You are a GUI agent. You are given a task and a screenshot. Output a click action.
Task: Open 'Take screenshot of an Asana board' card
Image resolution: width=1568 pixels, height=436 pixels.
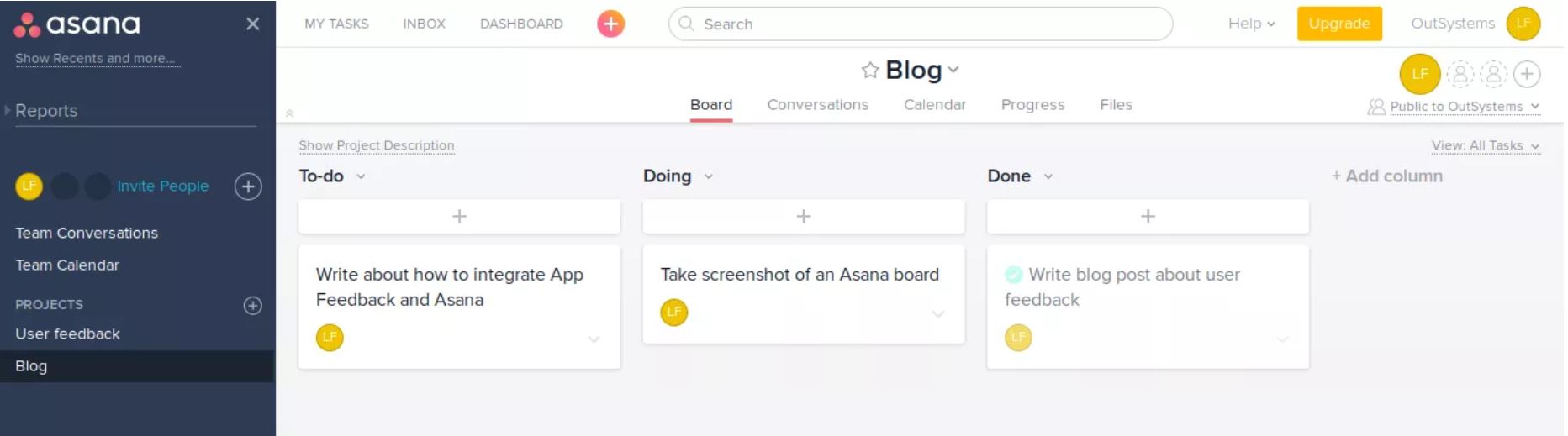coord(804,294)
